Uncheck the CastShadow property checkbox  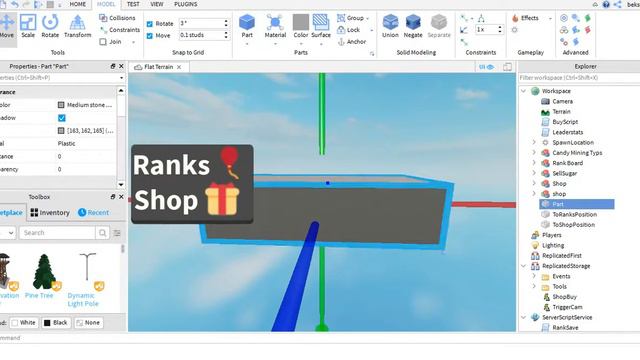point(62,118)
